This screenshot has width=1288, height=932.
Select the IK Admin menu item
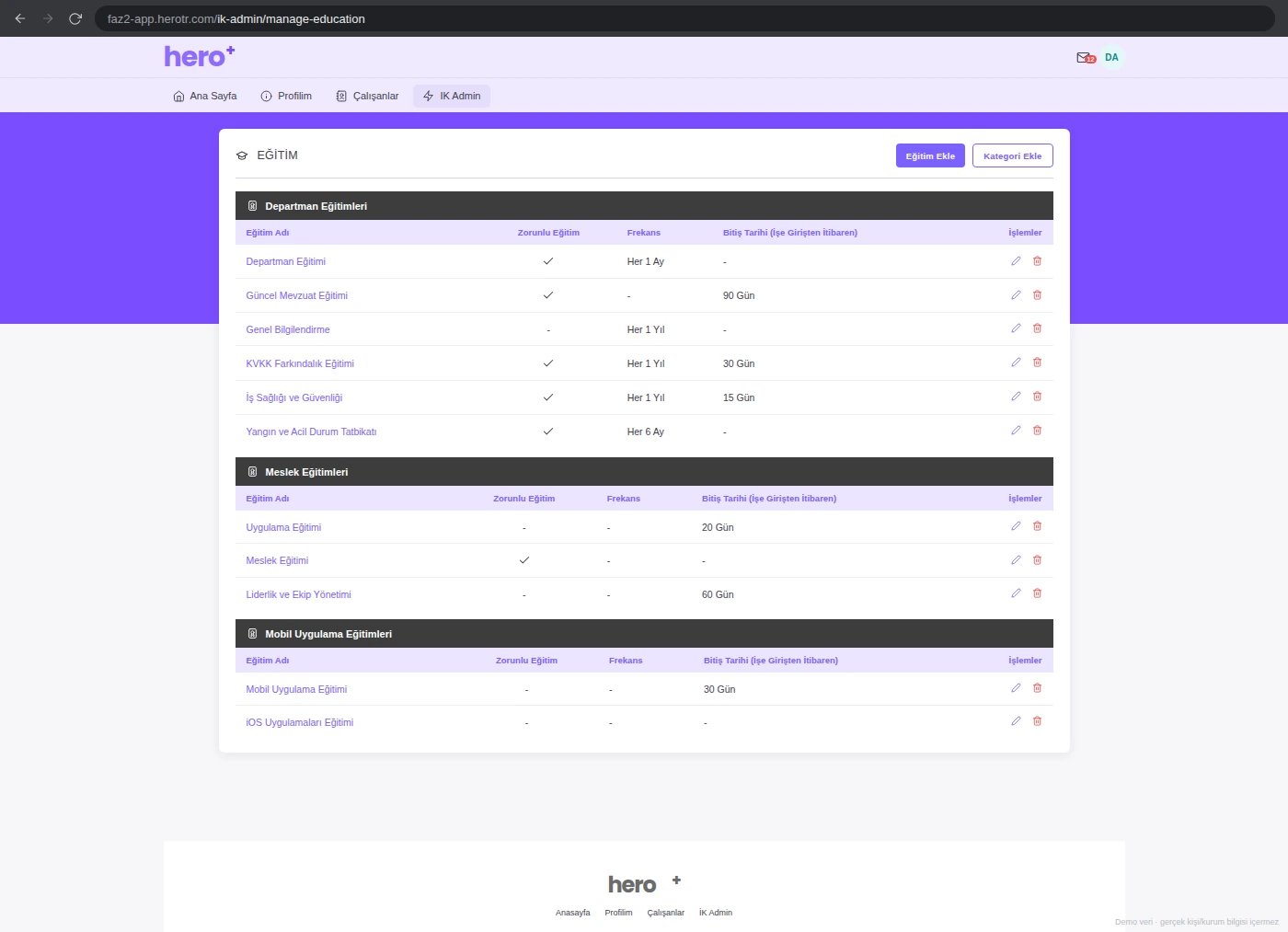(x=452, y=96)
